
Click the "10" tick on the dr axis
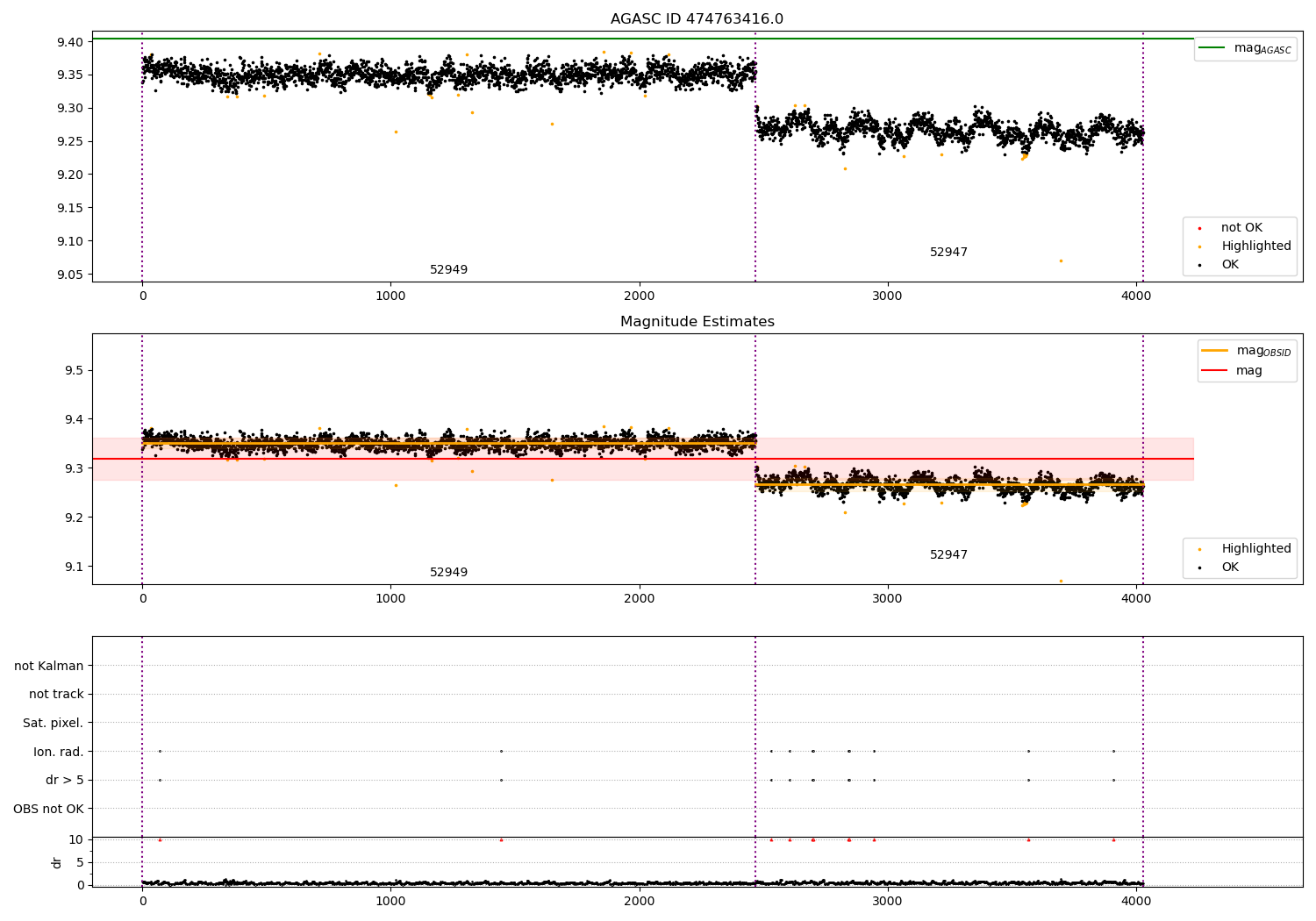[76, 840]
